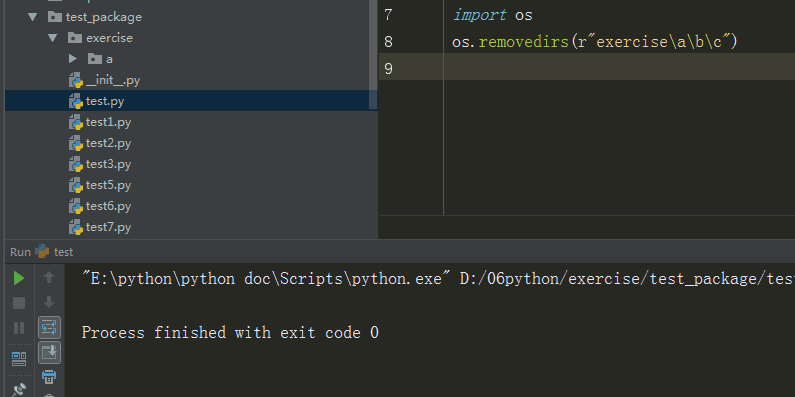Screen dimensions: 795x397
Task: Click the python.exe command line in console
Action: click(438, 278)
